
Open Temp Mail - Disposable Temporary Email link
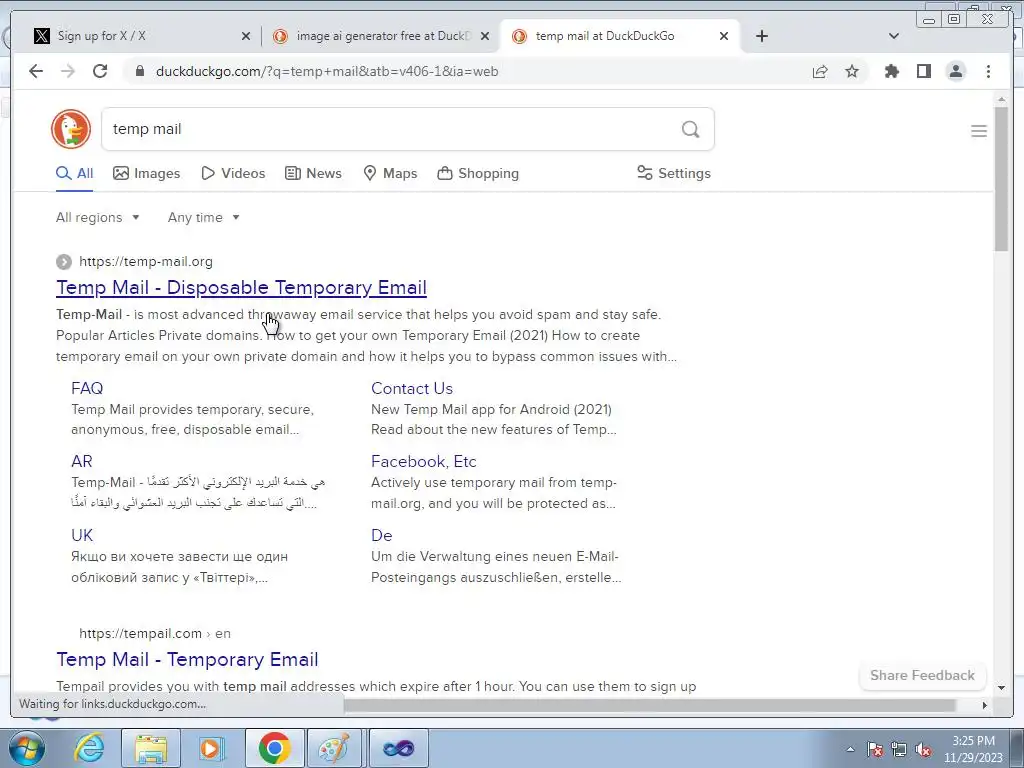point(241,287)
